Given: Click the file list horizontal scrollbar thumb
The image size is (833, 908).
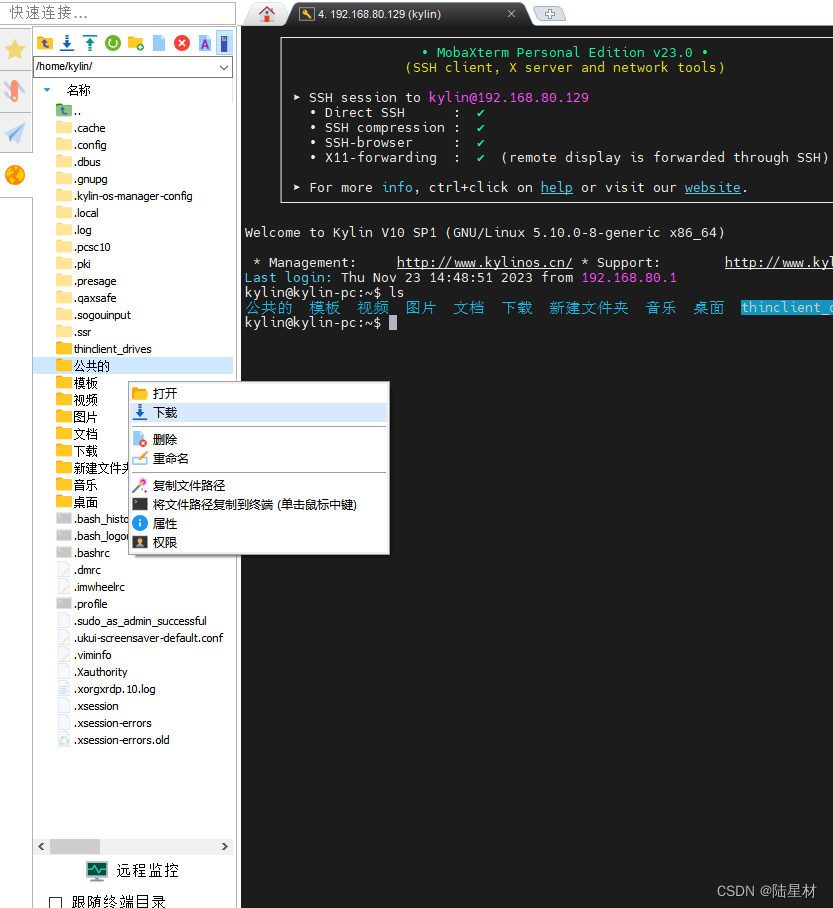Looking at the screenshot, I should 75,847.
